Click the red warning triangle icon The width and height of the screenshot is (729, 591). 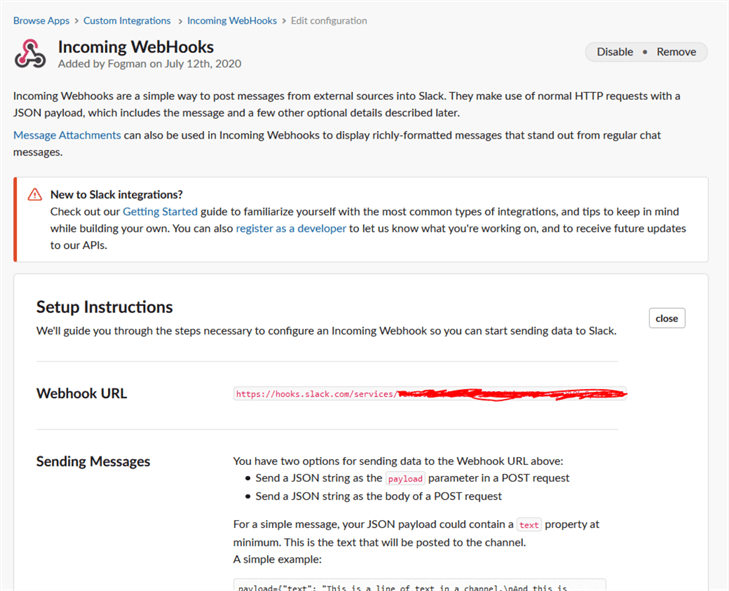tap(35, 194)
